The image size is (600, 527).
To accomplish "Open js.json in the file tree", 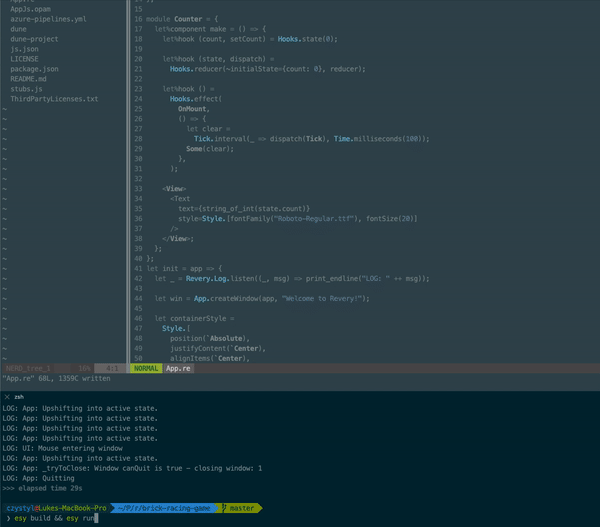I will (x=24, y=49).
